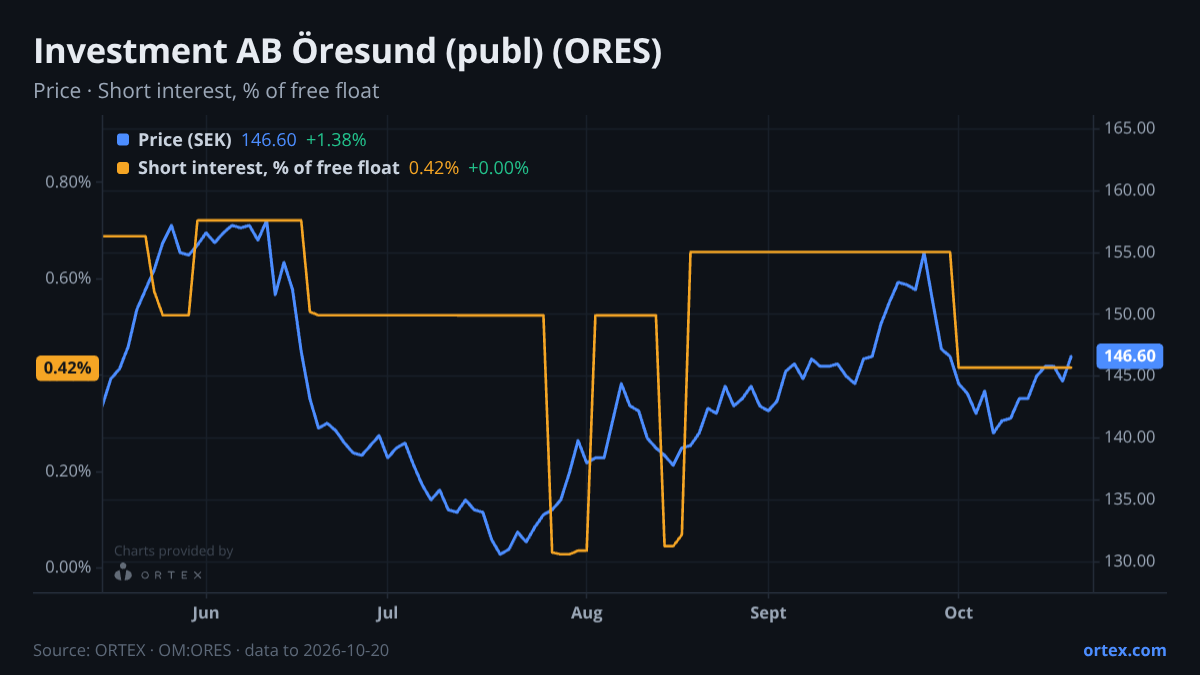The width and height of the screenshot is (1200, 675).
Task: Click the 135.00 right axis label
Action: 1130,499
